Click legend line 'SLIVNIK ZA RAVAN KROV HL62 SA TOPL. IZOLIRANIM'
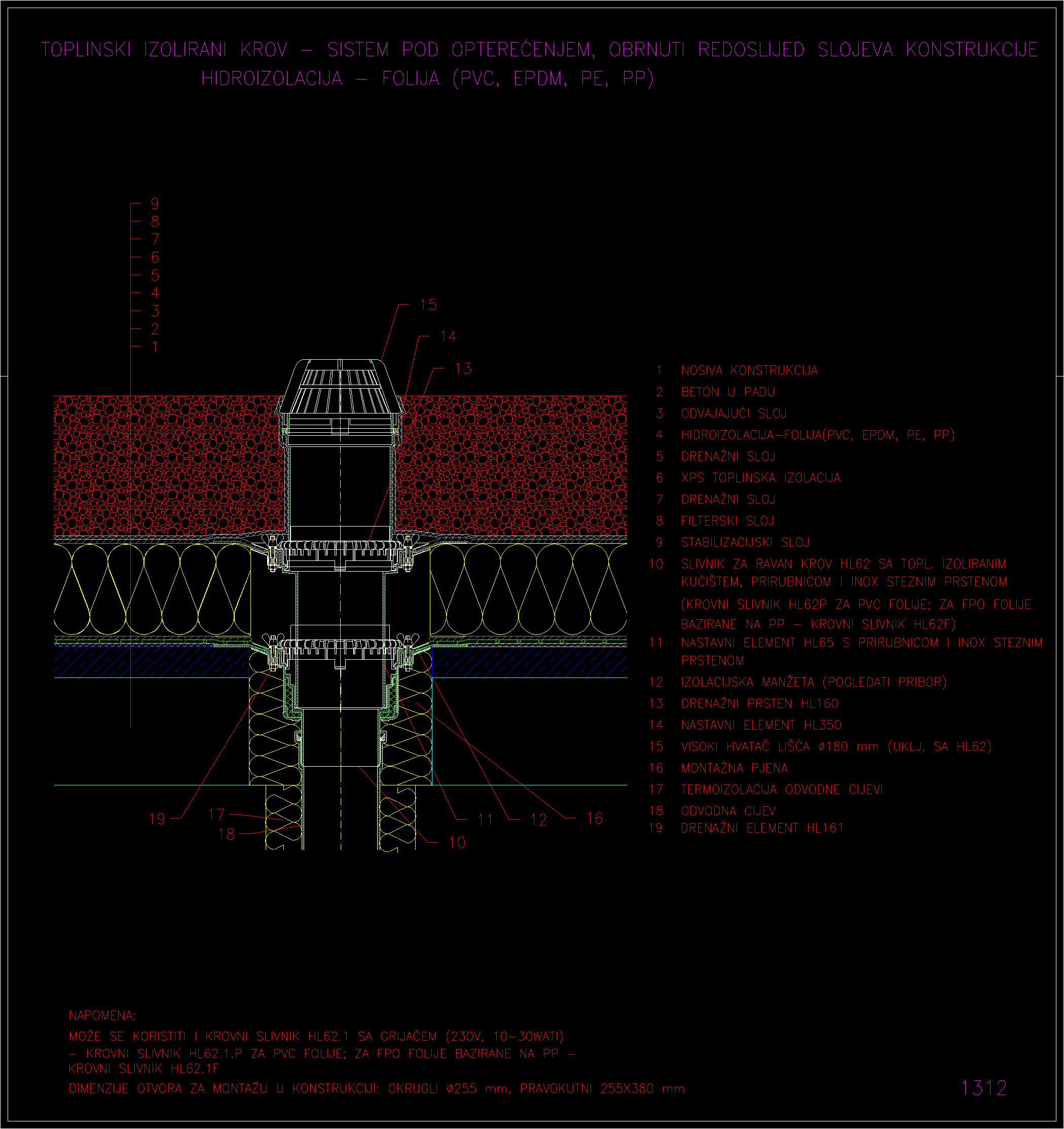The image size is (1064, 1129). pyautogui.click(x=843, y=564)
